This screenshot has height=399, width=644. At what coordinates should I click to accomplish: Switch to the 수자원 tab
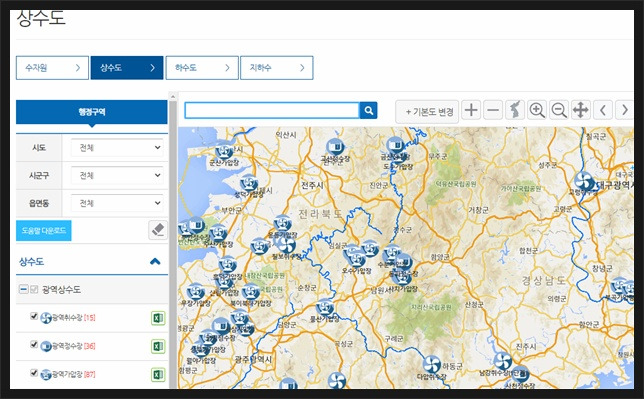(52, 68)
